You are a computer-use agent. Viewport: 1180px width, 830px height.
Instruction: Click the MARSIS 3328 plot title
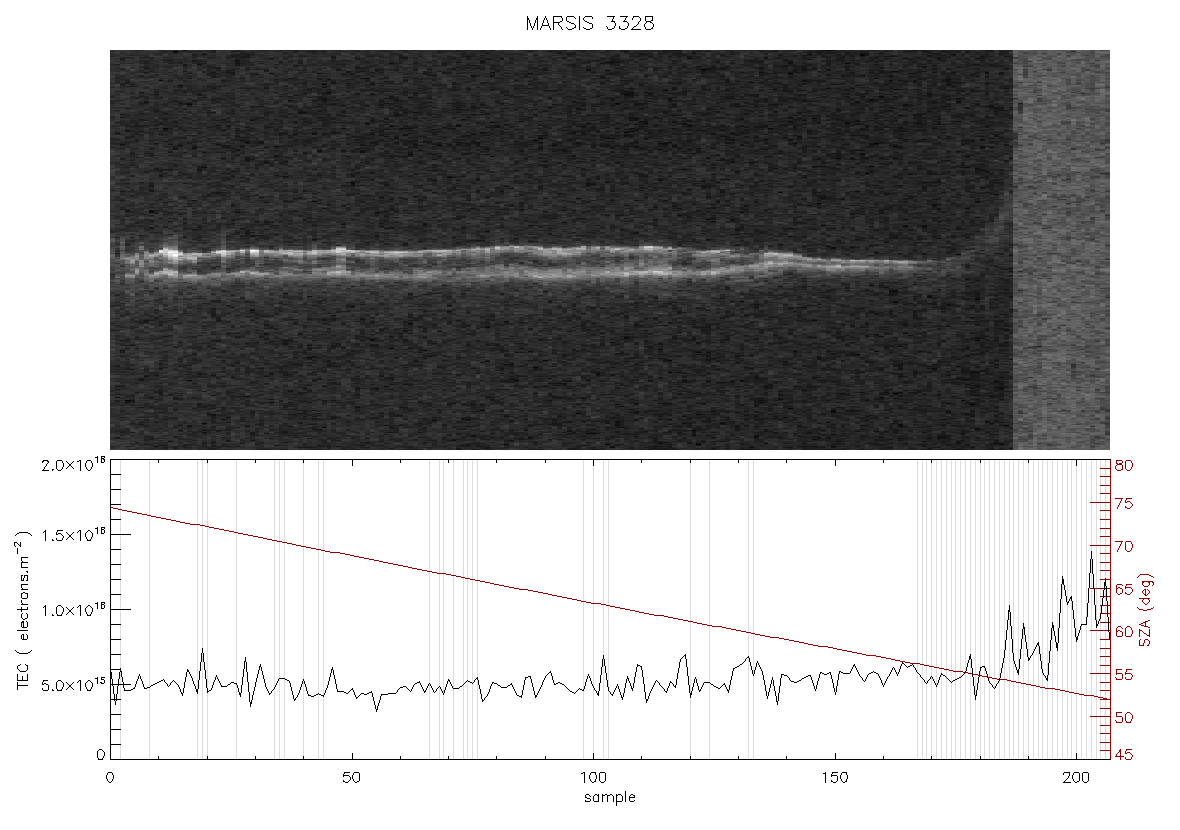tap(590, 23)
